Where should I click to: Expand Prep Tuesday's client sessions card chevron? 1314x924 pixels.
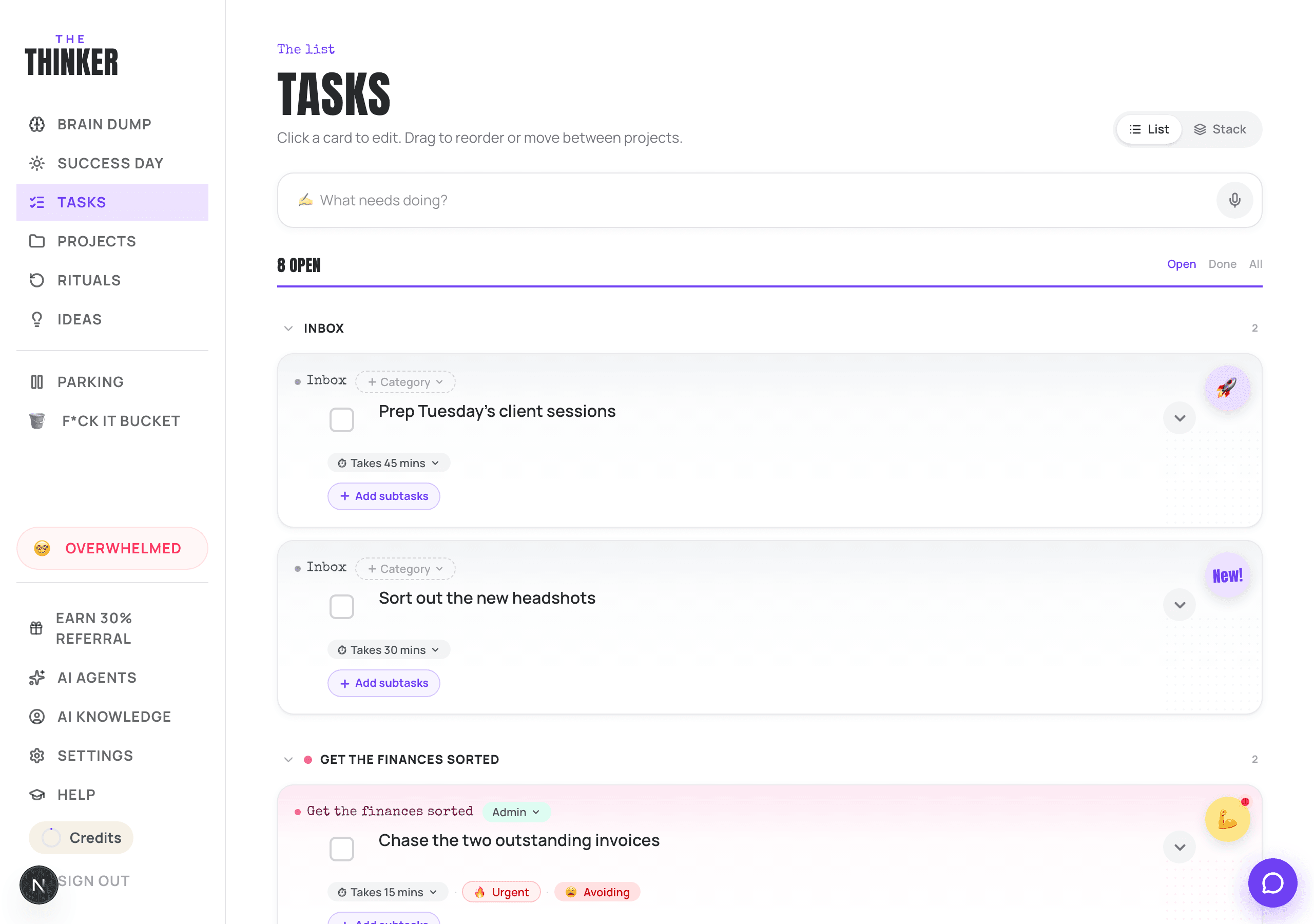1180,418
